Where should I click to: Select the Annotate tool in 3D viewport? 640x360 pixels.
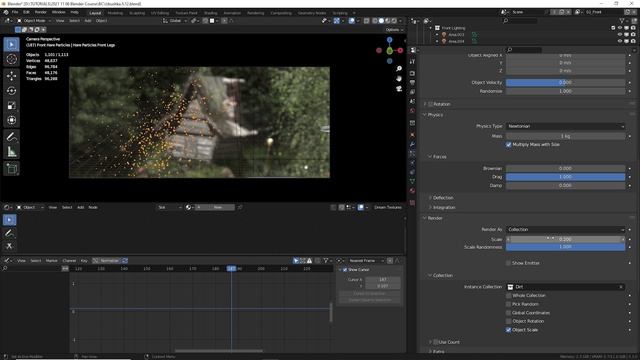click(x=11, y=137)
